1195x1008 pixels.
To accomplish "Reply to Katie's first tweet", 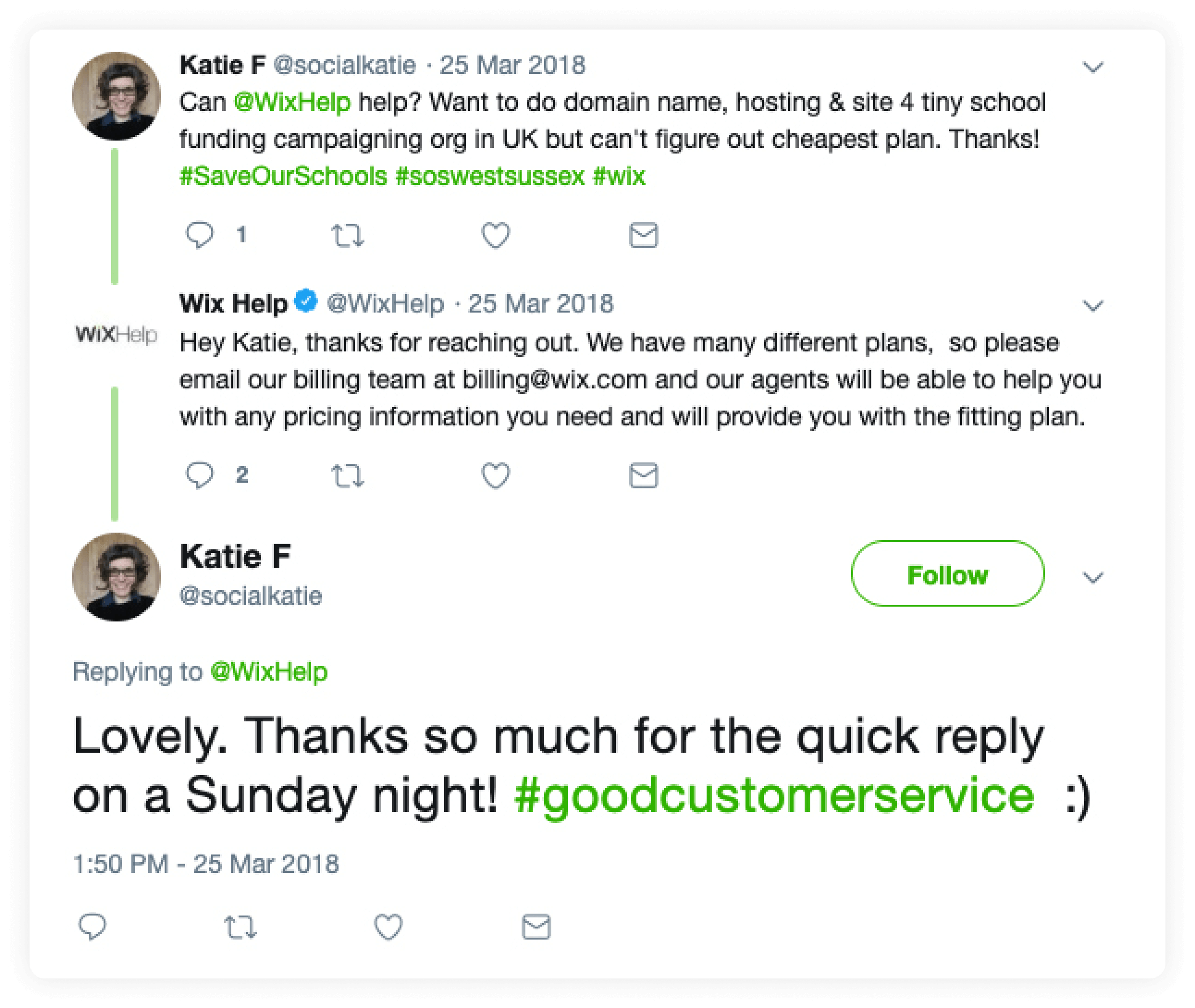I will coord(199,235).
